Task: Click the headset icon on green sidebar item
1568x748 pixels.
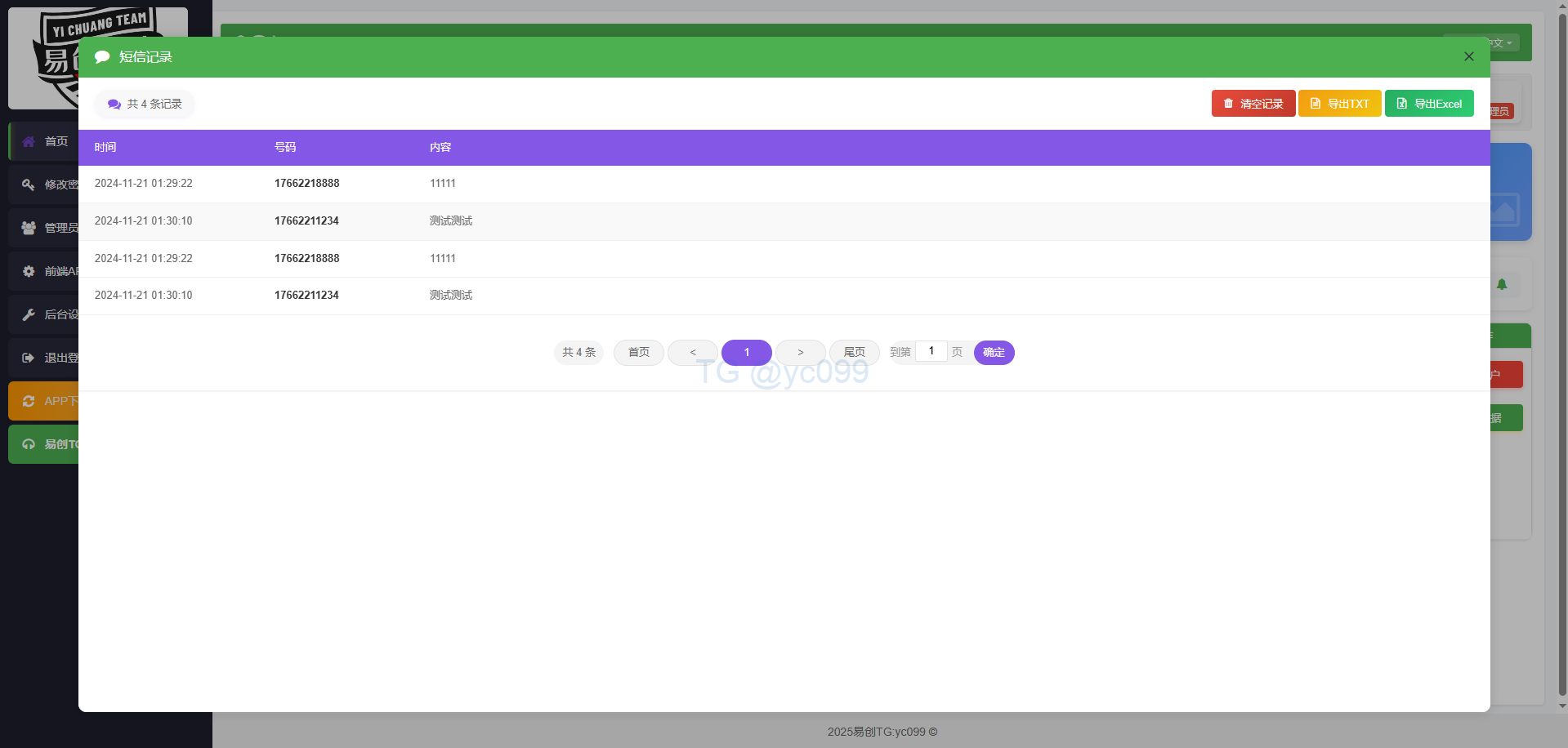Action: coord(29,444)
